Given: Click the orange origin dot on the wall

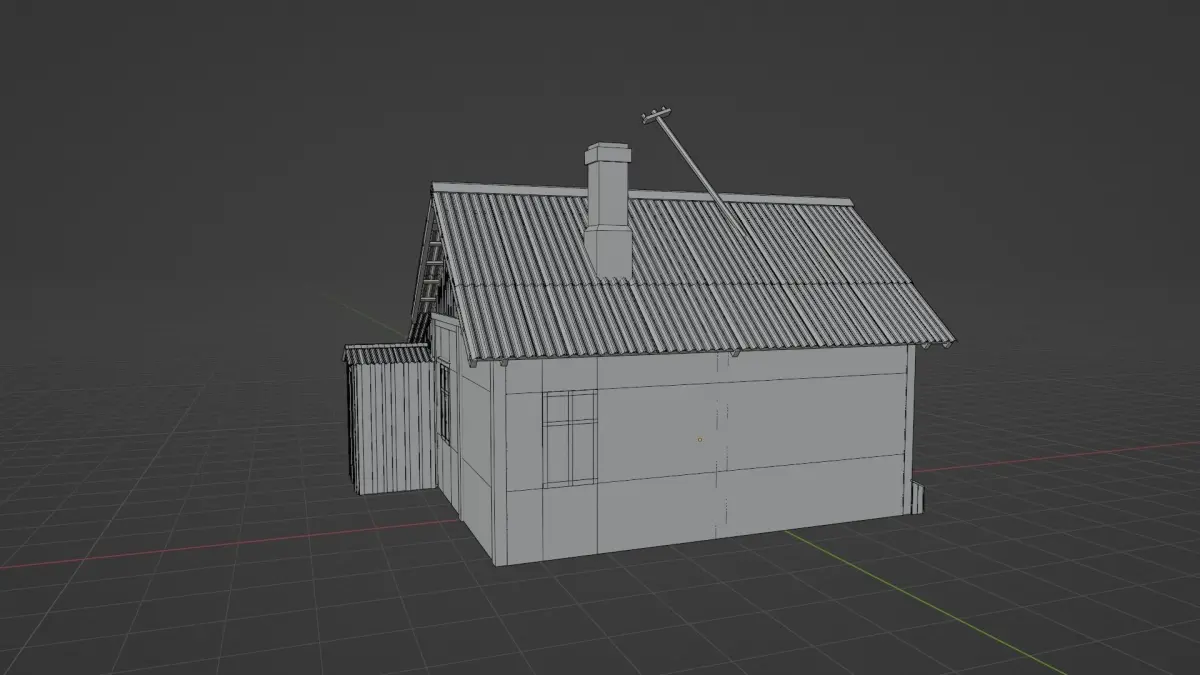Looking at the screenshot, I should point(700,439).
